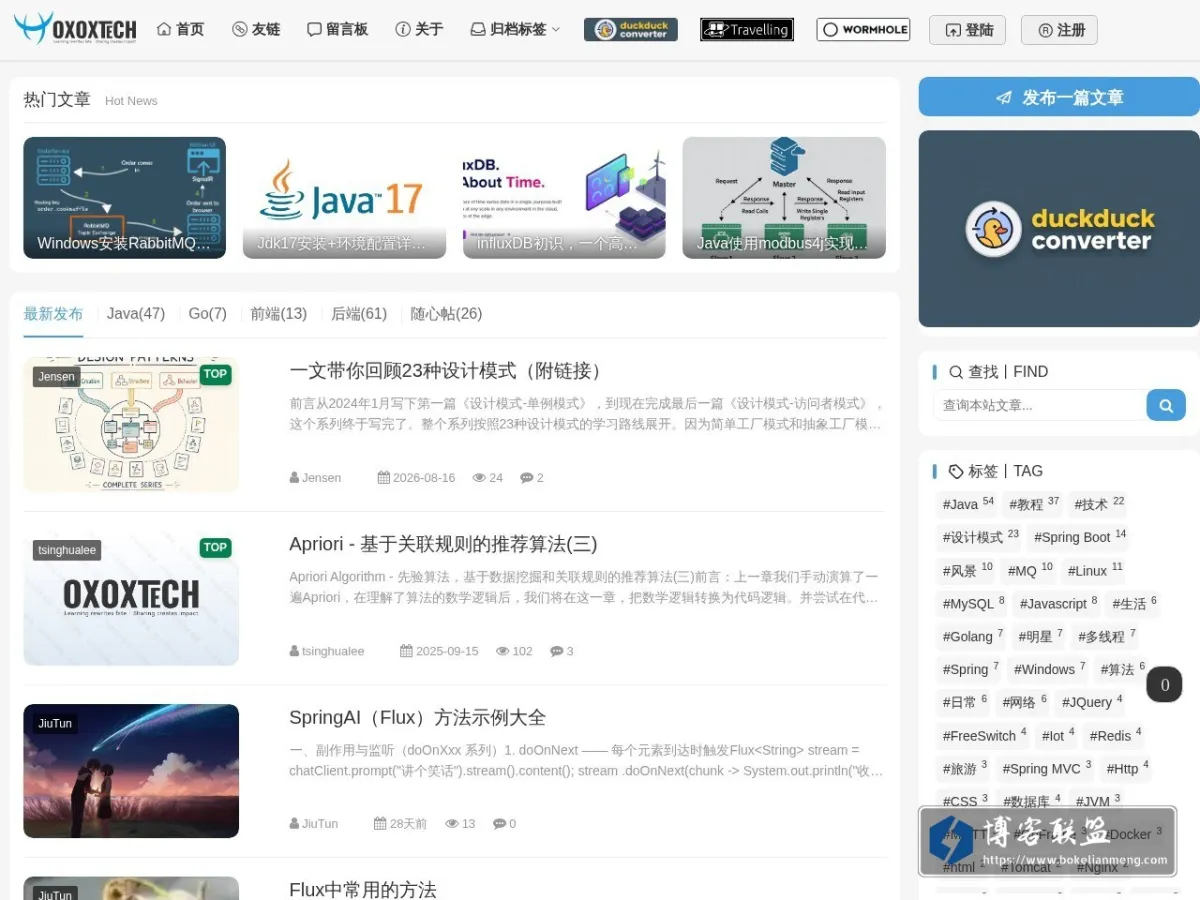The image size is (1200, 900).
Task: Open Flux中常用的方法 article title
Action: pyautogui.click(x=363, y=889)
